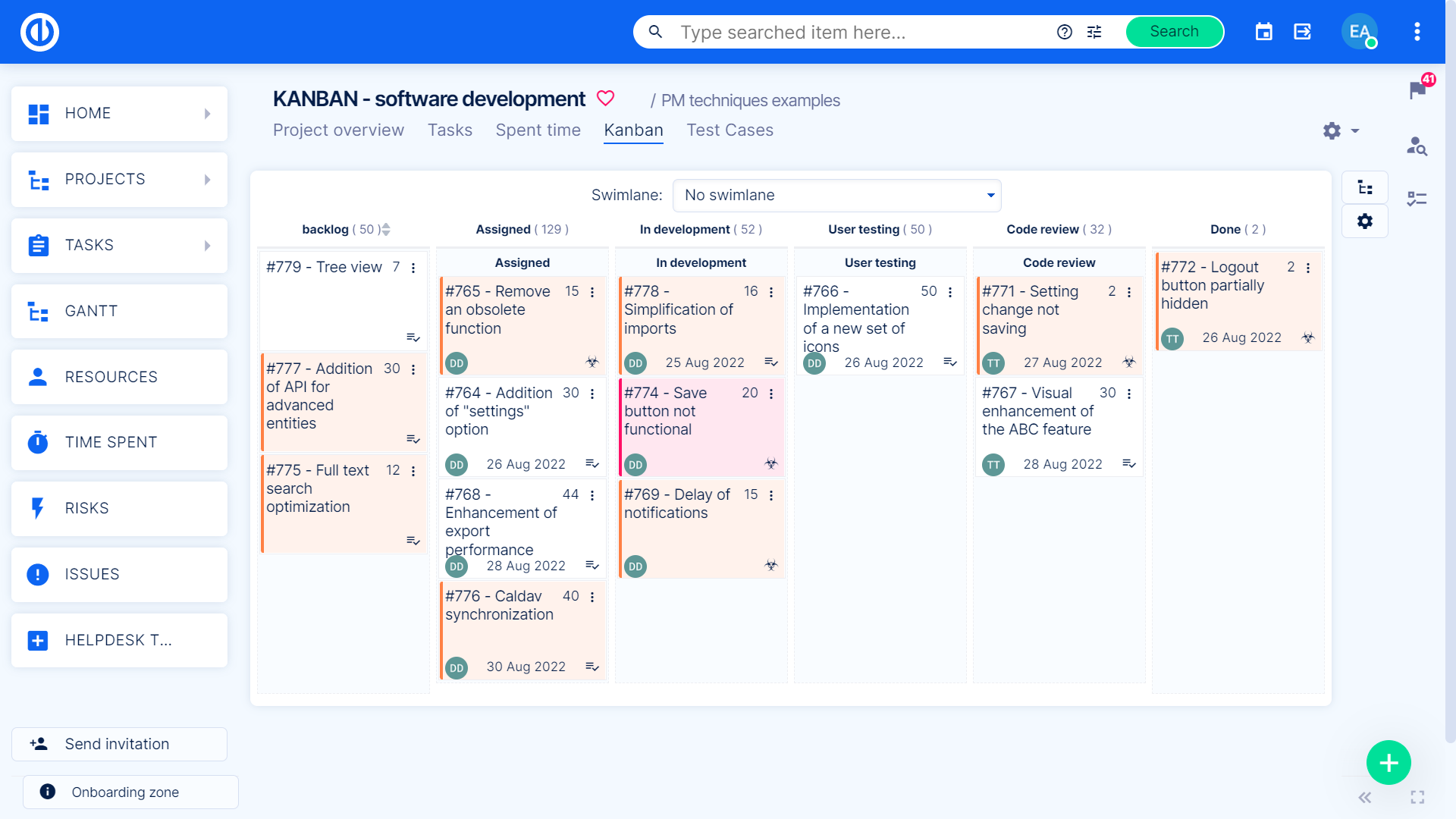
Task: Open the dropdown arrow beside the settings gear
Action: tap(1354, 130)
